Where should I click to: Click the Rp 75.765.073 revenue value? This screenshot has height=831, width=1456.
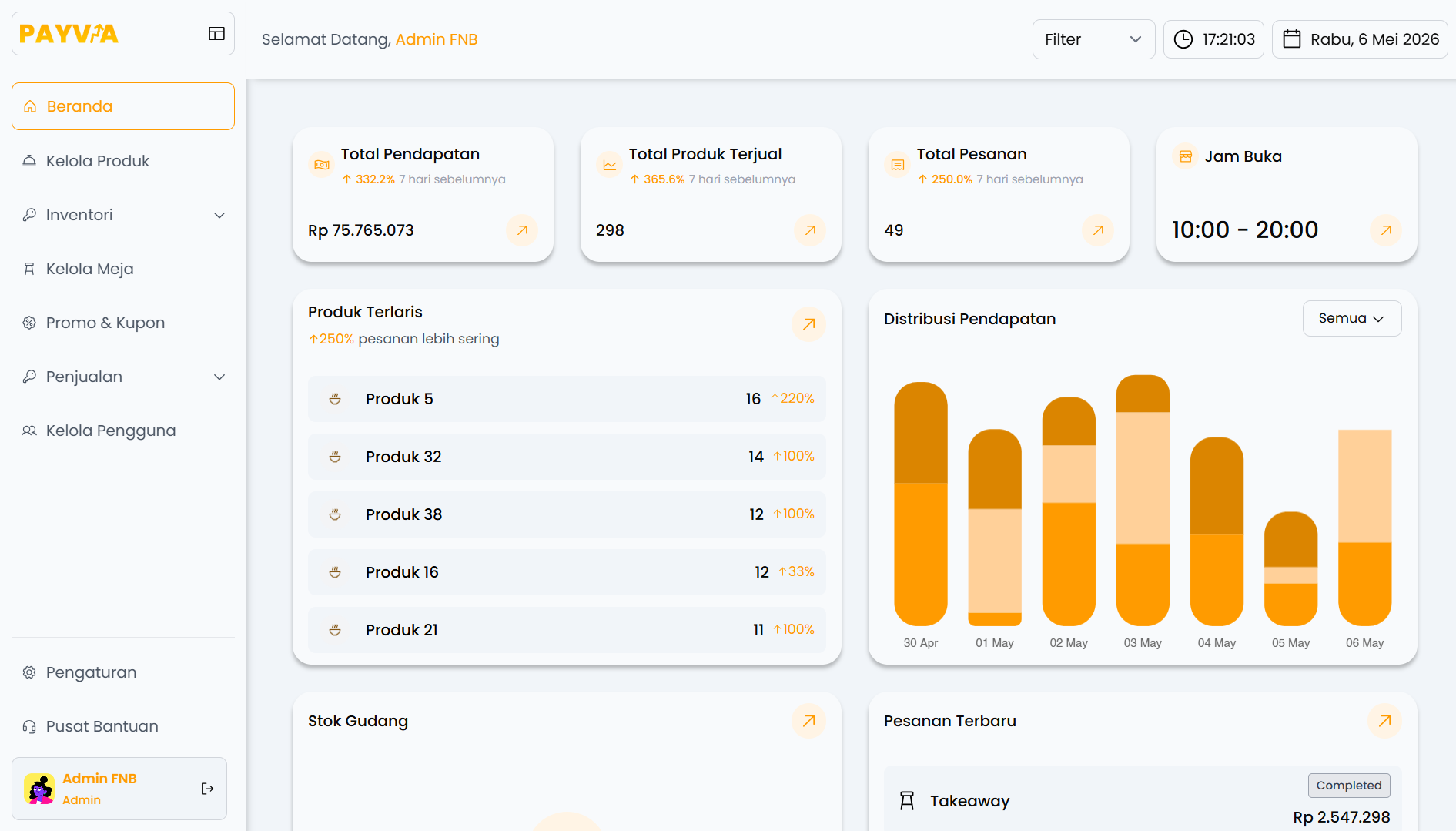point(361,230)
